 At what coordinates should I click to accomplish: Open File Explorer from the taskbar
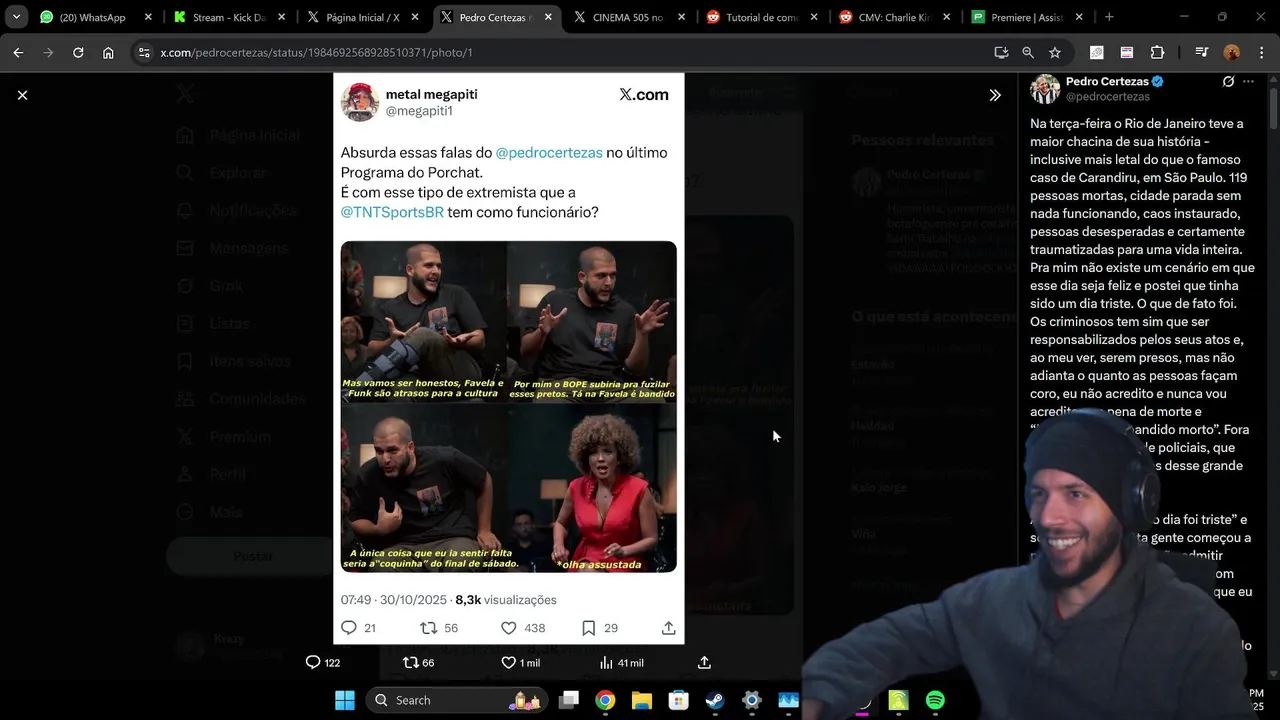click(641, 700)
